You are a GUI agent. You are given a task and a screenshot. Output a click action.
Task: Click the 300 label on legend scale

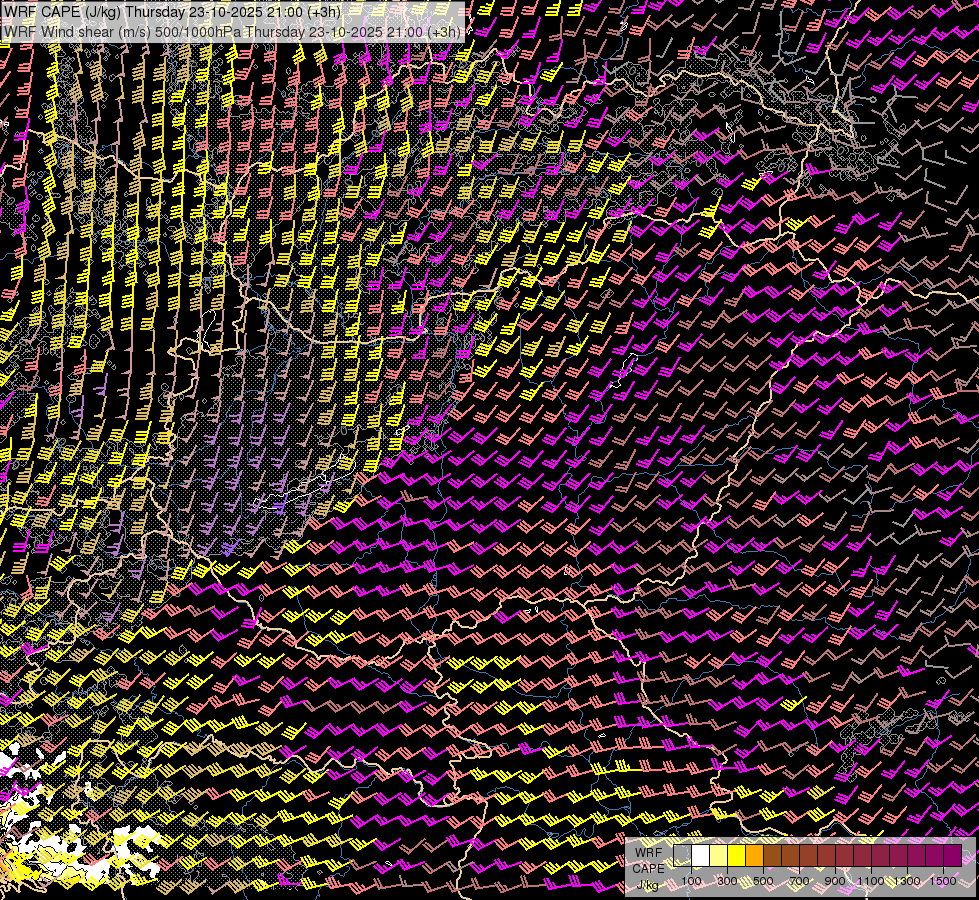[727, 881]
